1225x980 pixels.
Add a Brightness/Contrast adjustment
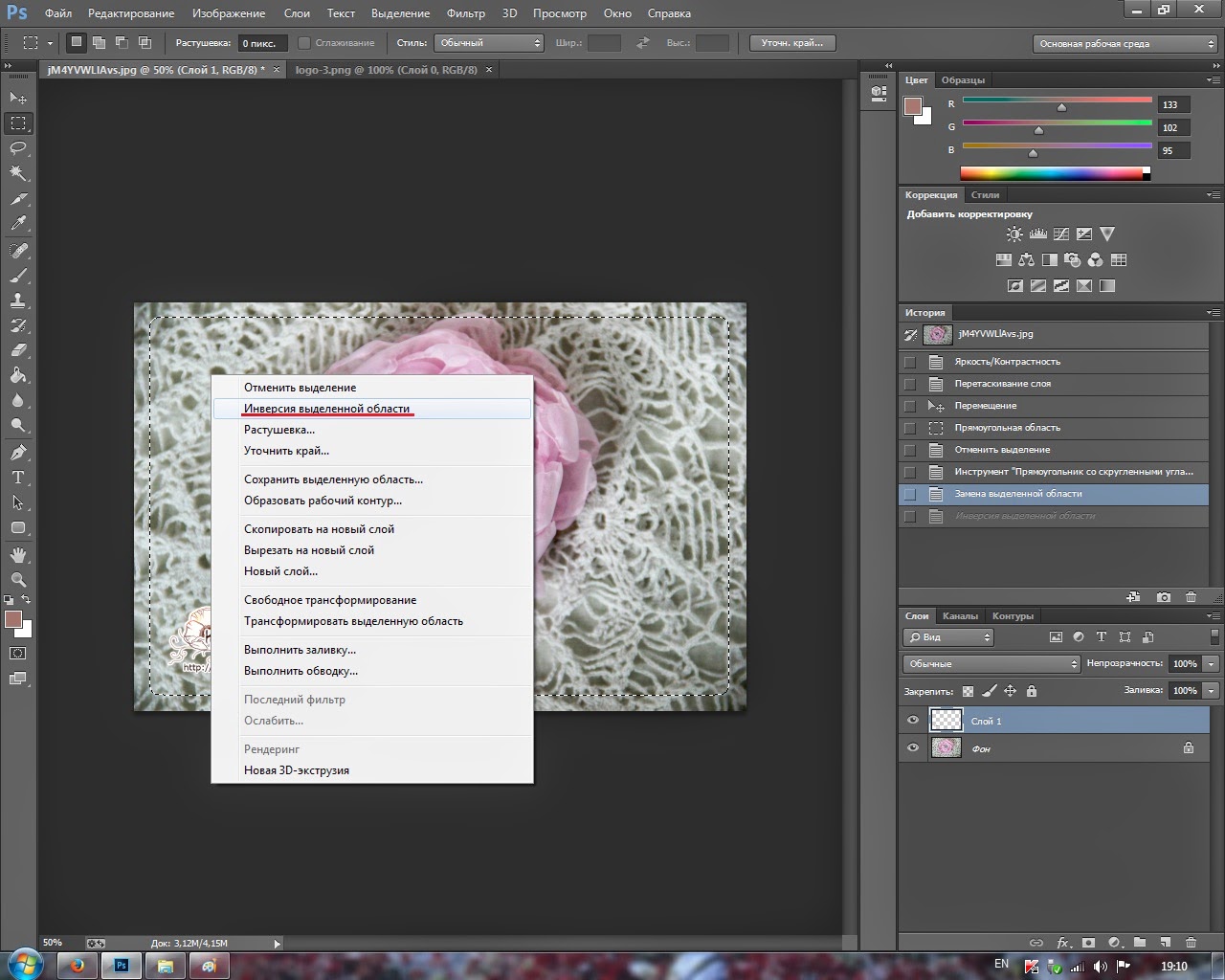[1014, 234]
